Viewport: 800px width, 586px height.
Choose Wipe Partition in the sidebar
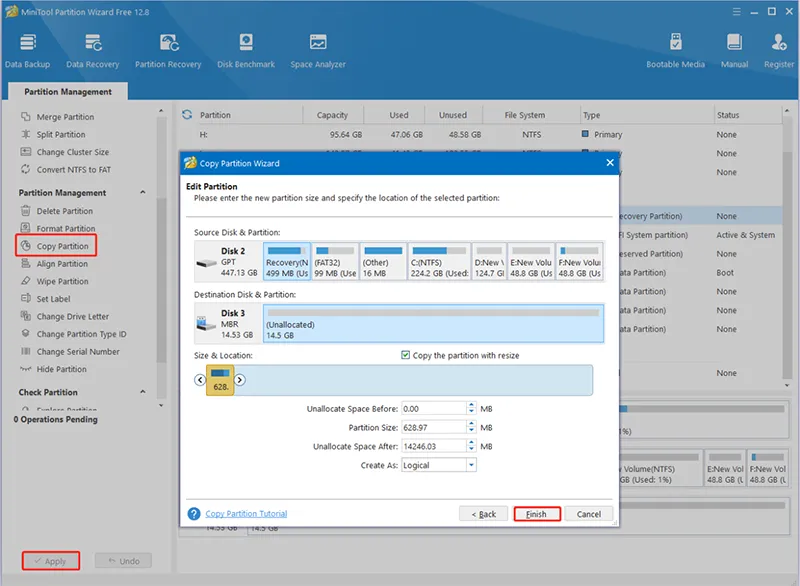[62, 282]
